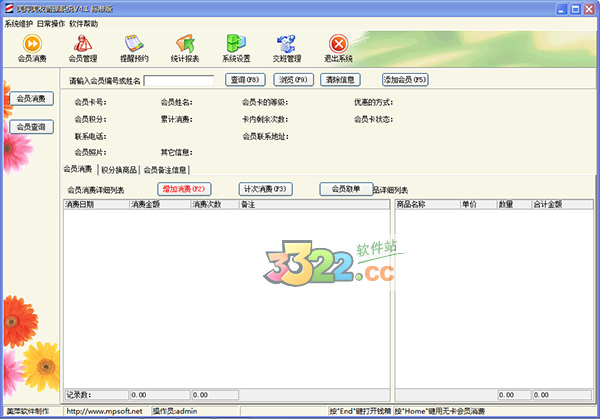
Task: Click the 合计金额 column header
Action: 562,204
